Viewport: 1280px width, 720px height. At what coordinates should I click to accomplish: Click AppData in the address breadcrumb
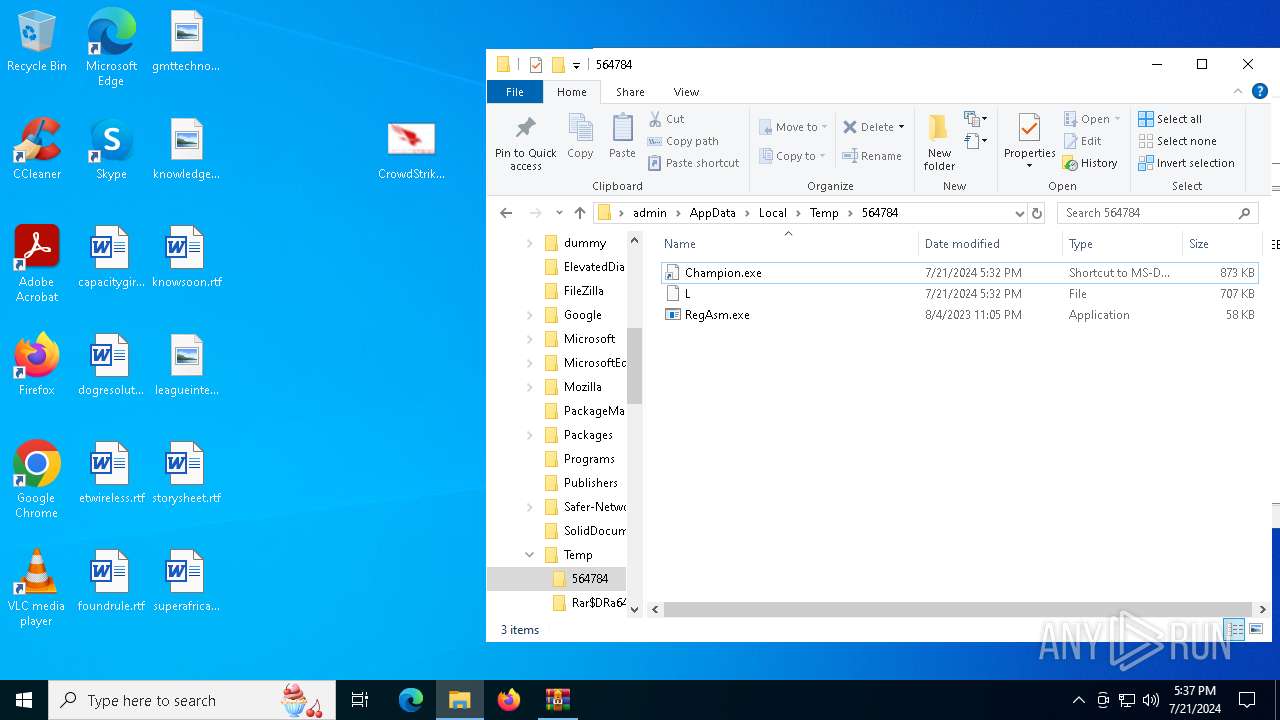point(712,213)
